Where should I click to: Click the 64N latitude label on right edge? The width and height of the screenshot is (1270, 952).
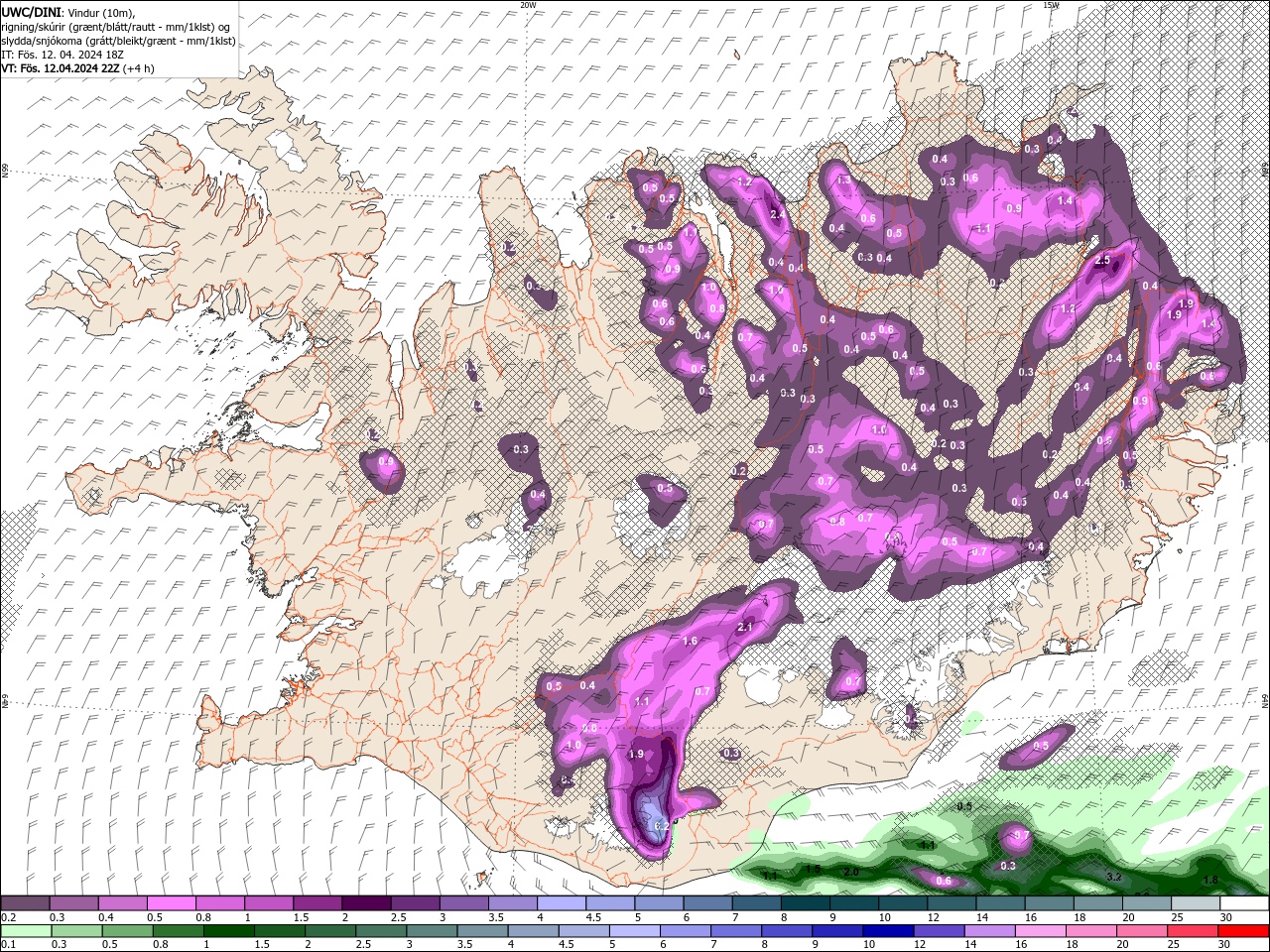[x=1265, y=700]
